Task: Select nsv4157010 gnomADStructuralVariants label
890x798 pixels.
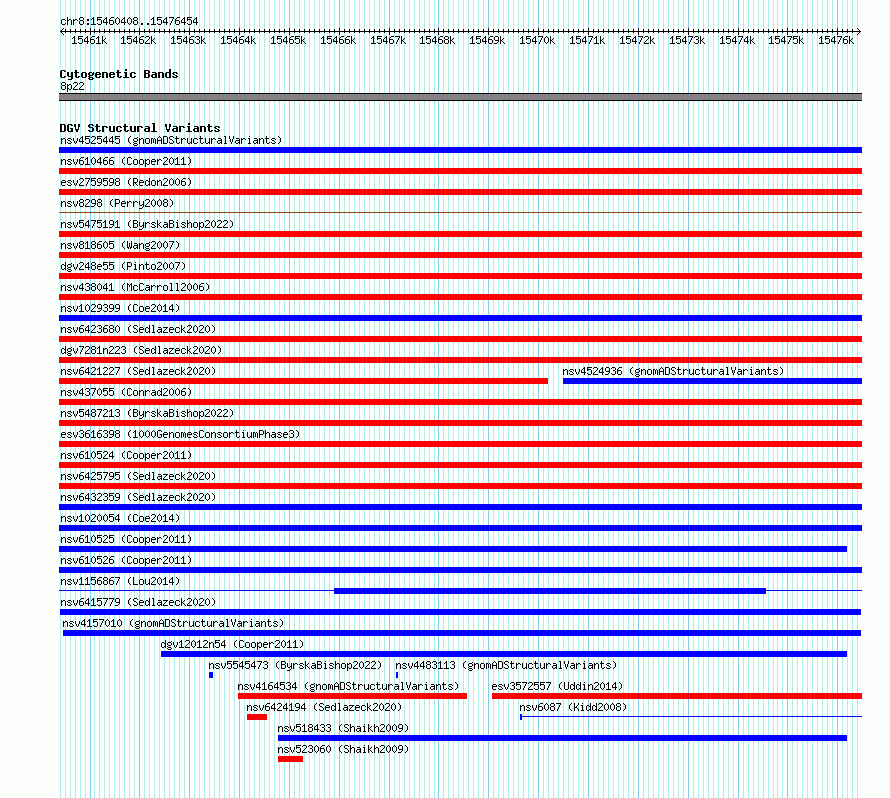Action: point(173,623)
